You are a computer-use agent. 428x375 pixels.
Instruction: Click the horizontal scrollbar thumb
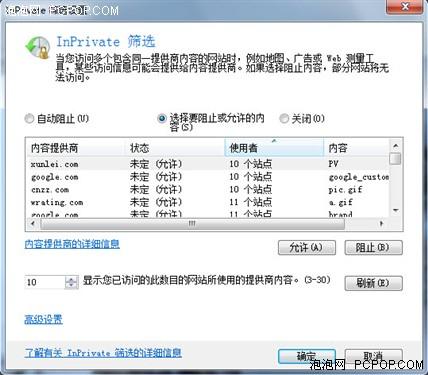[192, 224]
